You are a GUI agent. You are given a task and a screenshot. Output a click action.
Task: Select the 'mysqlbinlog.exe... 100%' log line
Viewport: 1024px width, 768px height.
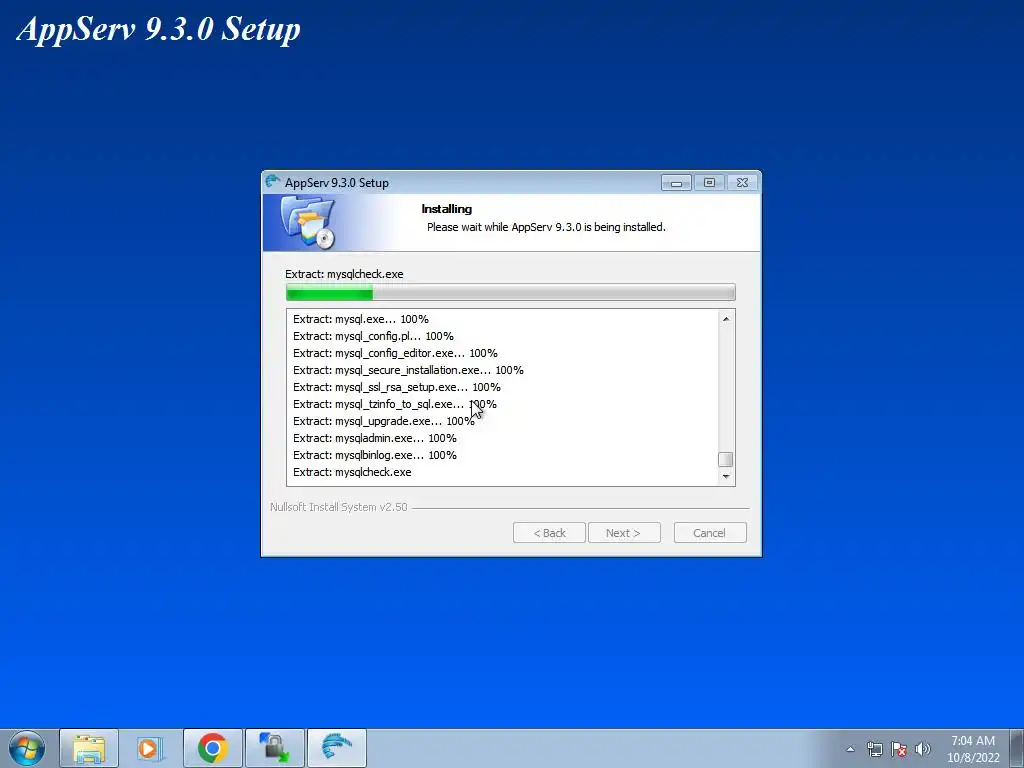375,455
